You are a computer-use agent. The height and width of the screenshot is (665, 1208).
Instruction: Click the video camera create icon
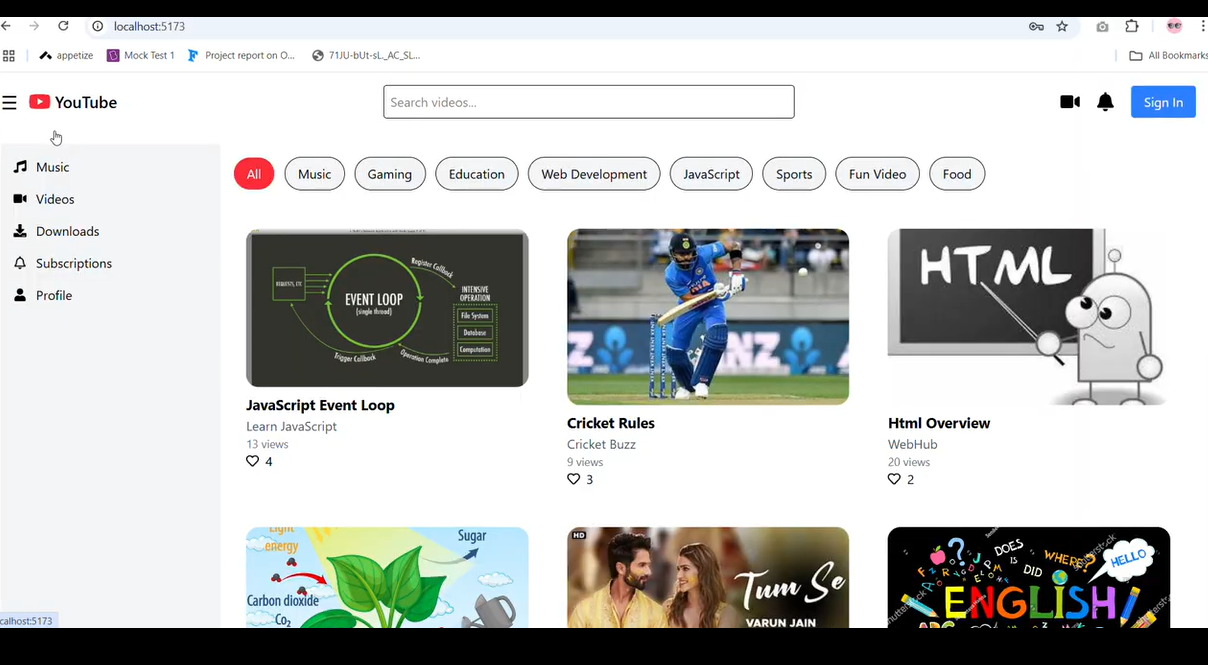[1070, 102]
